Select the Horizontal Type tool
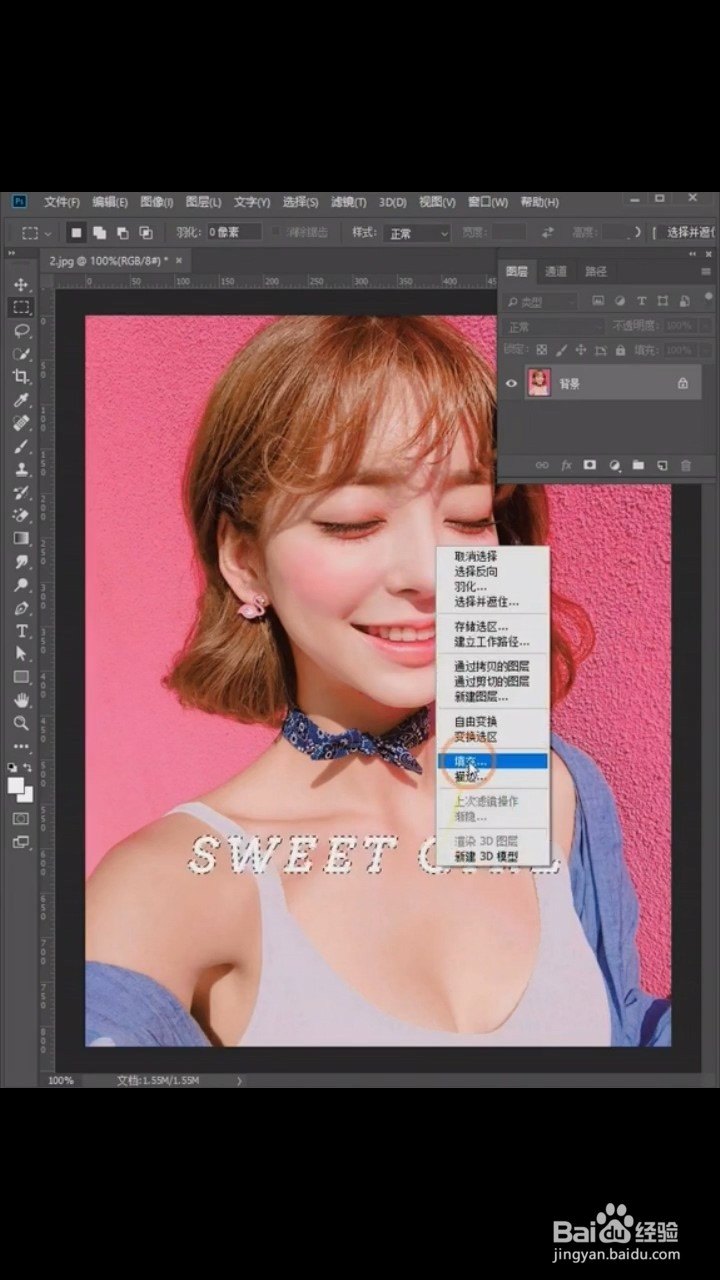The image size is (720, 1280). coord(21,631)
